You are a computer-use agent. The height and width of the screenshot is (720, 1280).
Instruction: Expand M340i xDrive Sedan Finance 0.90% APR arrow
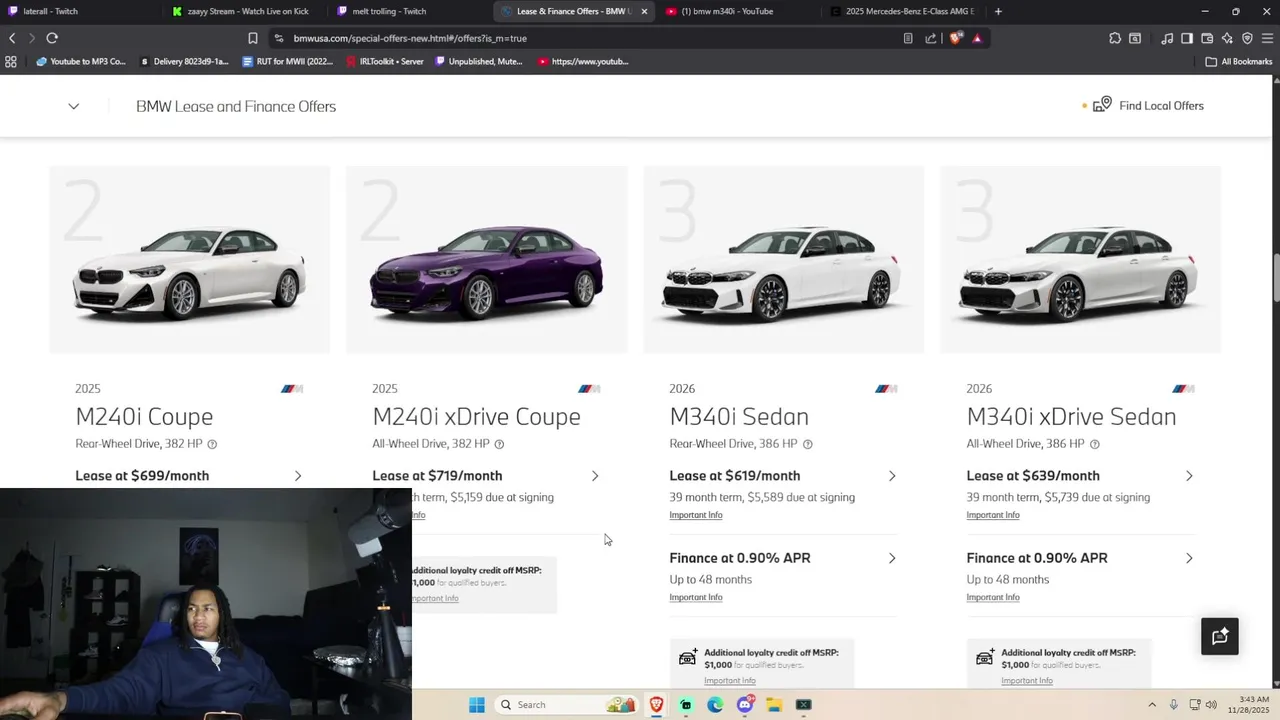tap(1188, 558)
